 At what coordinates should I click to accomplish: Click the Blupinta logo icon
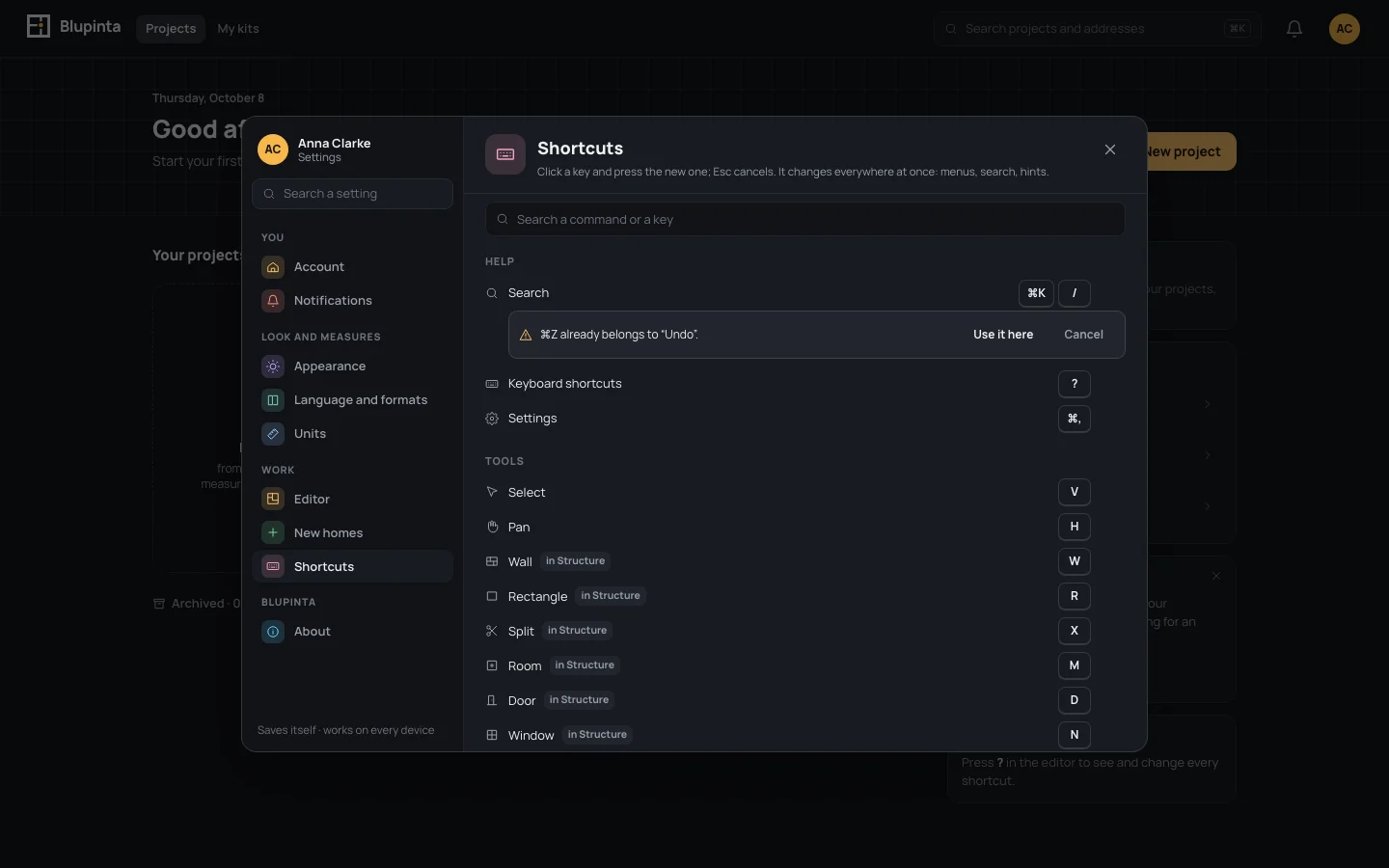(39, 26)
